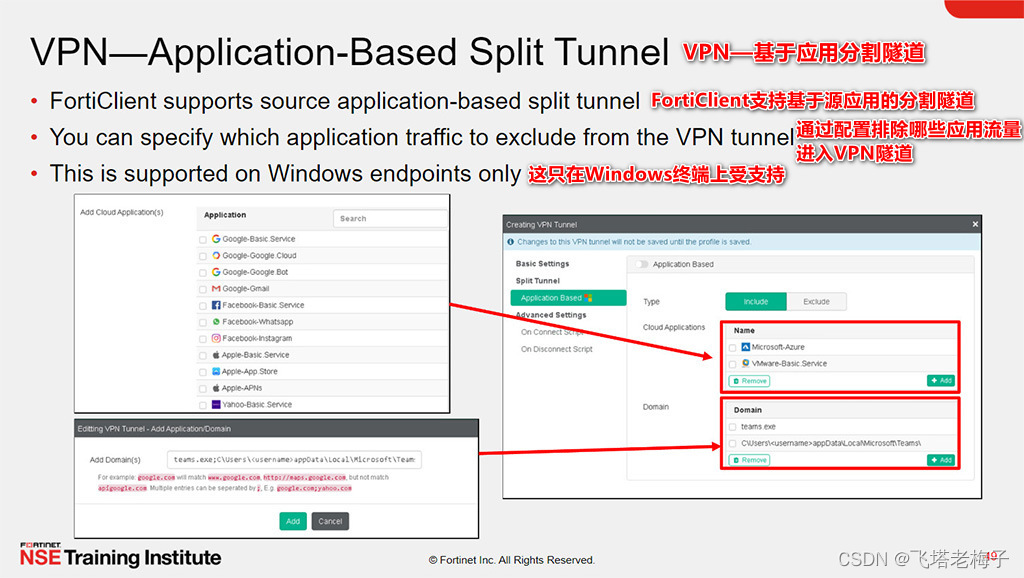Viewport: 1024px width, 578px height.
Task: Tick the Apple-App.Store checkbox
Action: (203, 372)
